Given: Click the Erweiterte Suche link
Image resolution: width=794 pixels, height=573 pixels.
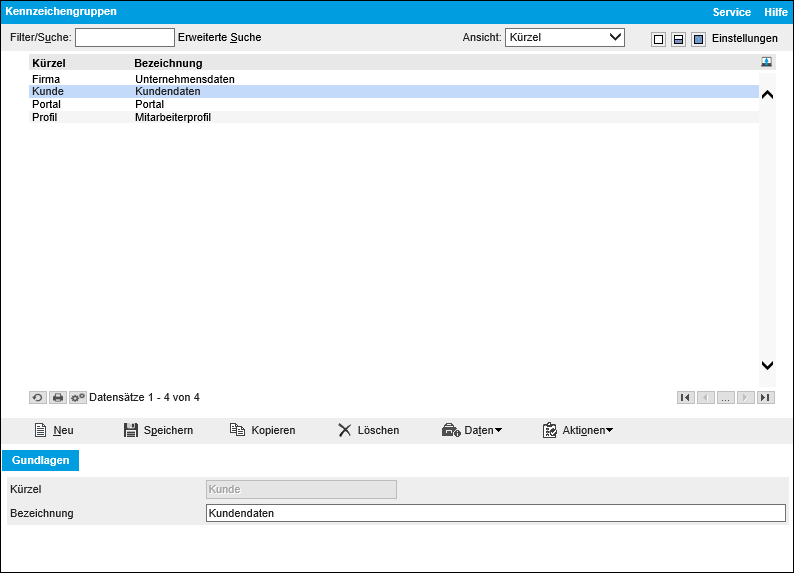Looking at the screenshot, I should [219, 38].
